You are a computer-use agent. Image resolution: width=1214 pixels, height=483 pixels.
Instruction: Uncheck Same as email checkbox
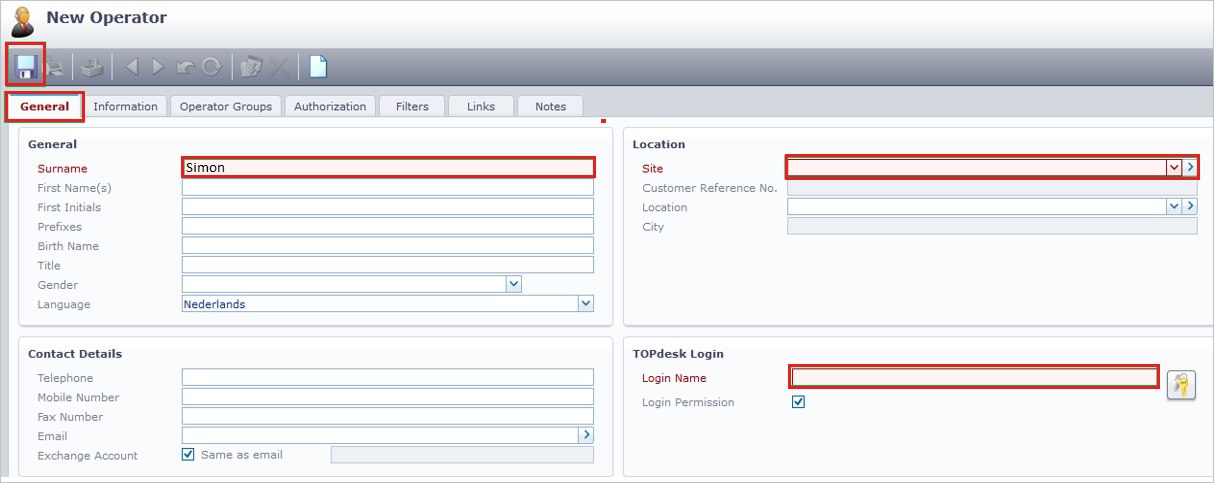point(188,455)
